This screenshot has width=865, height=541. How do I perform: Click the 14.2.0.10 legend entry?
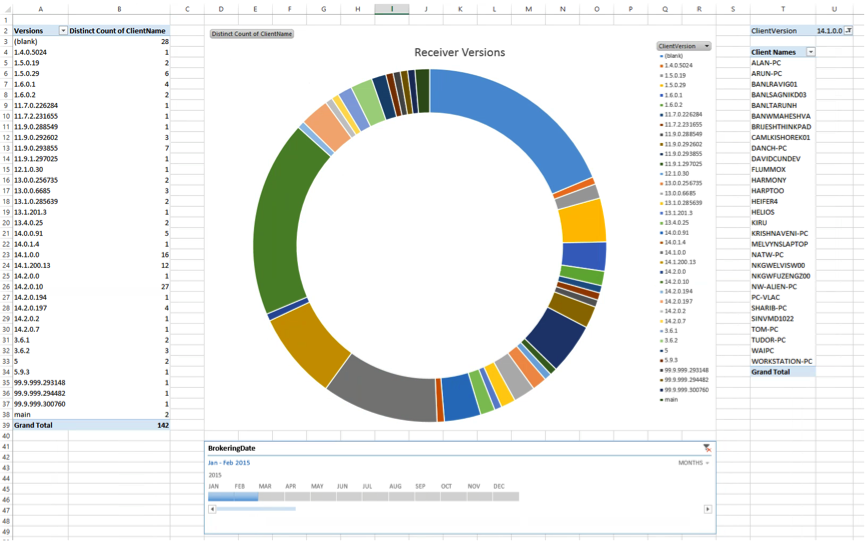(677, 281)
